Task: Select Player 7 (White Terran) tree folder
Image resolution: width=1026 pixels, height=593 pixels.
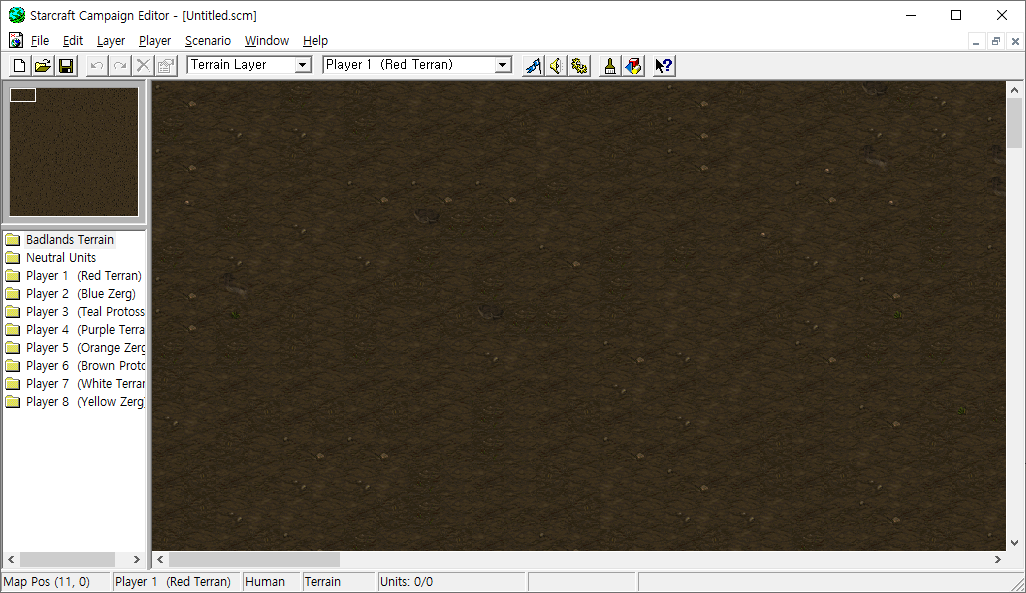Action: click(75, 384)
